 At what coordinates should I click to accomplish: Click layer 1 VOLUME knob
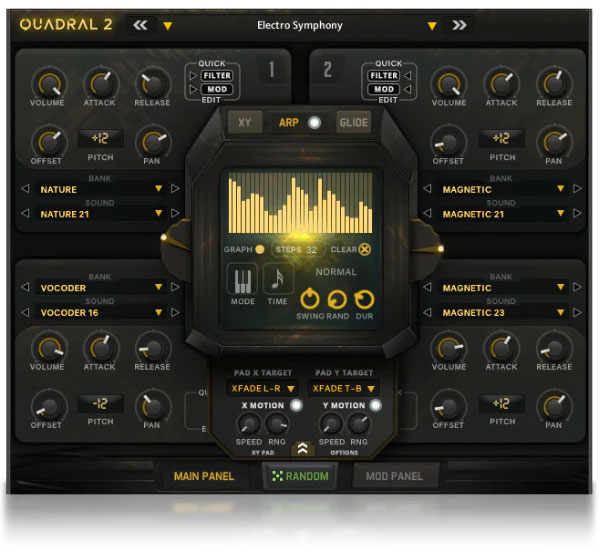[x=49, y=83]
